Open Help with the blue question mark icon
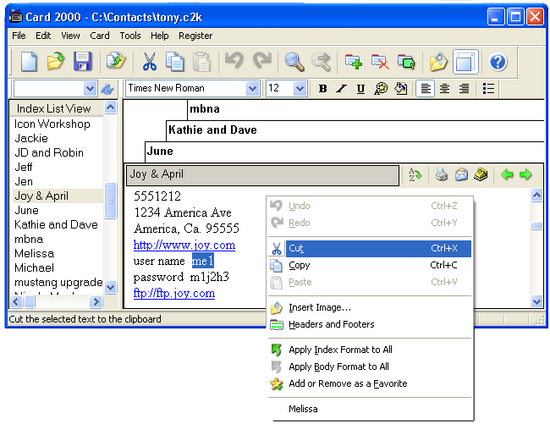The image size is (550, 441). click(x=498, y=62)
